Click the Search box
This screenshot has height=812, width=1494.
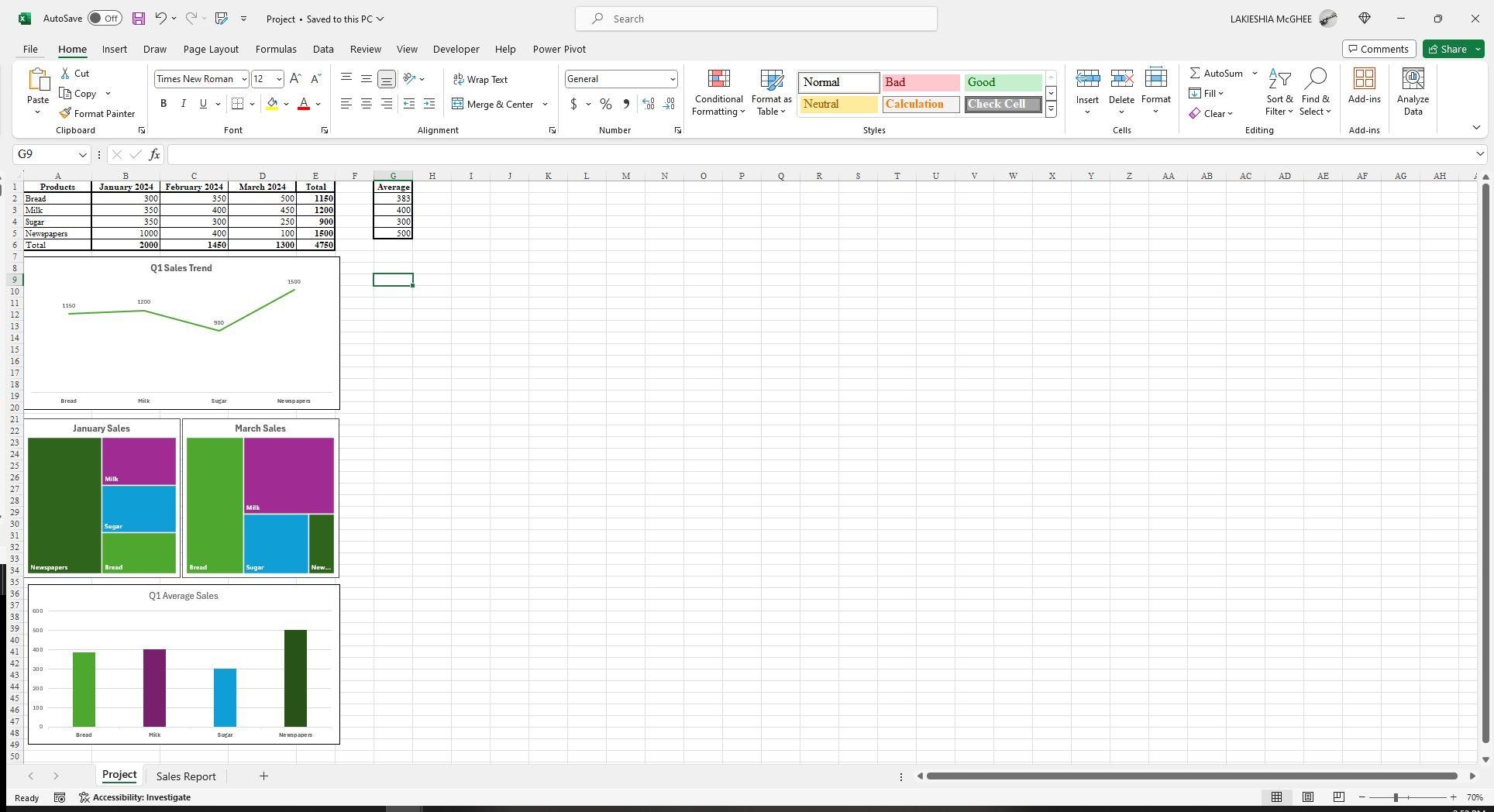756,19
